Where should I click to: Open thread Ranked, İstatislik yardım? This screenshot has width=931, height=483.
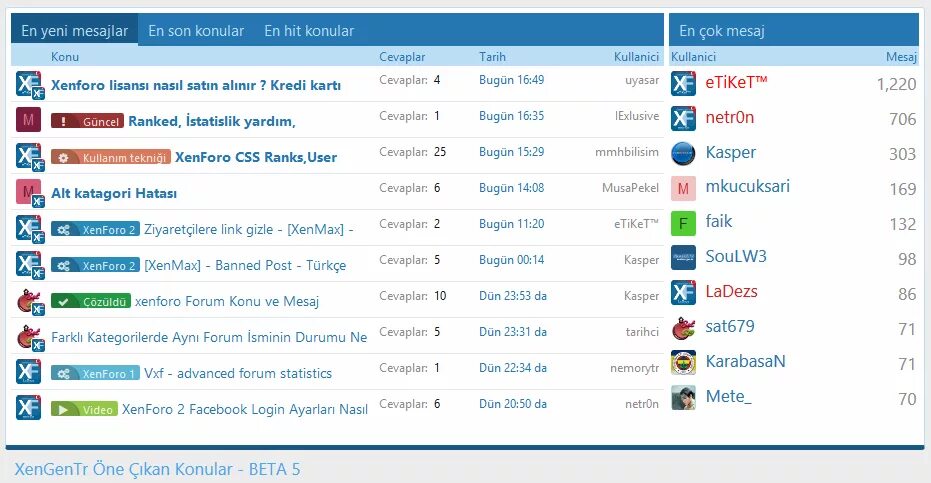(212, 121)
